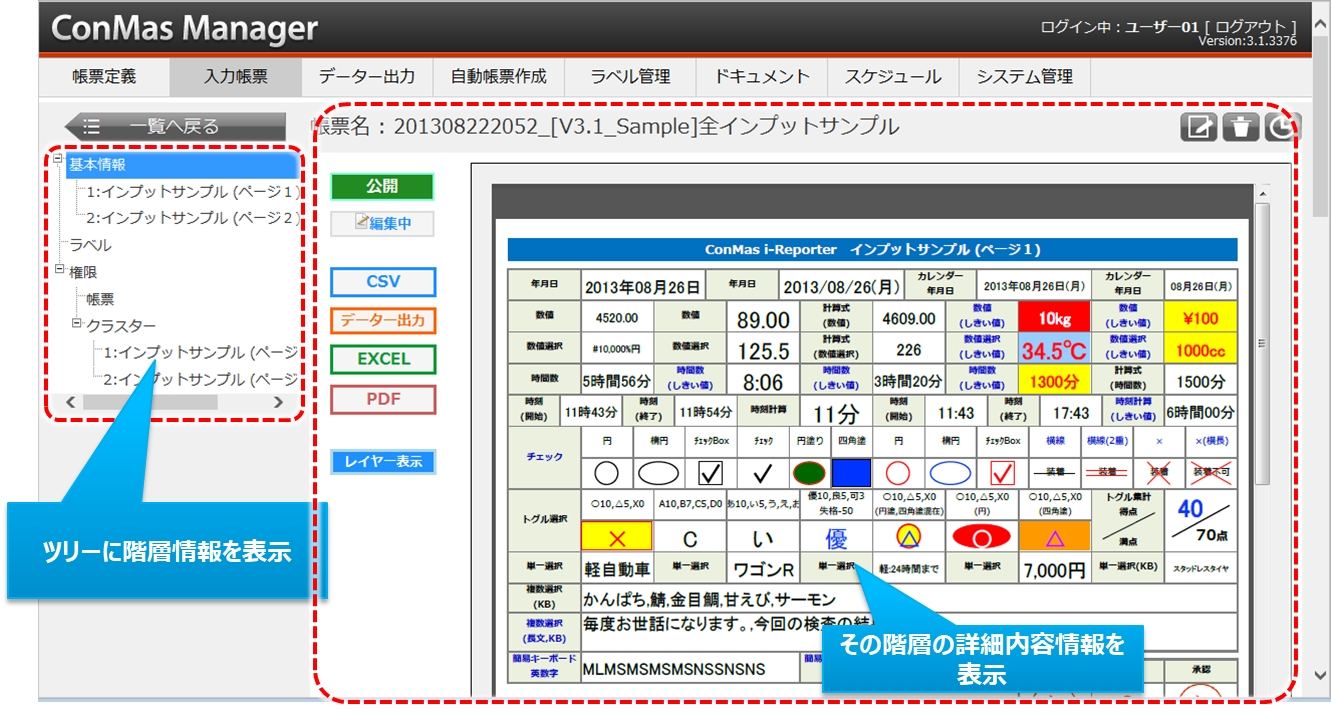The image size is (1331, 715).
Task: Click the 1000cc value cell
Action: point(1200,350)
